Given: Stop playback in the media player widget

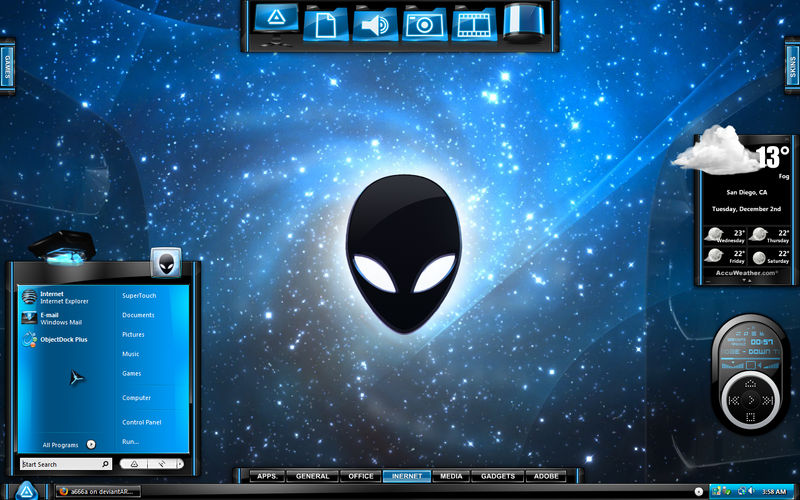Looking at the screenshot, I should click(751, 417).
